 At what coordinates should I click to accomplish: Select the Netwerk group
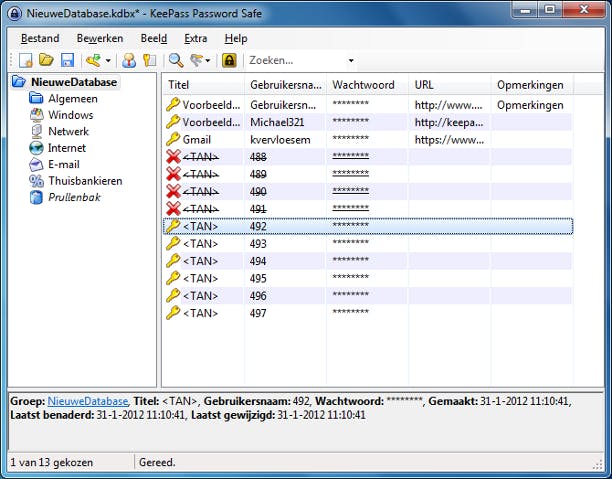coord(68,132)
